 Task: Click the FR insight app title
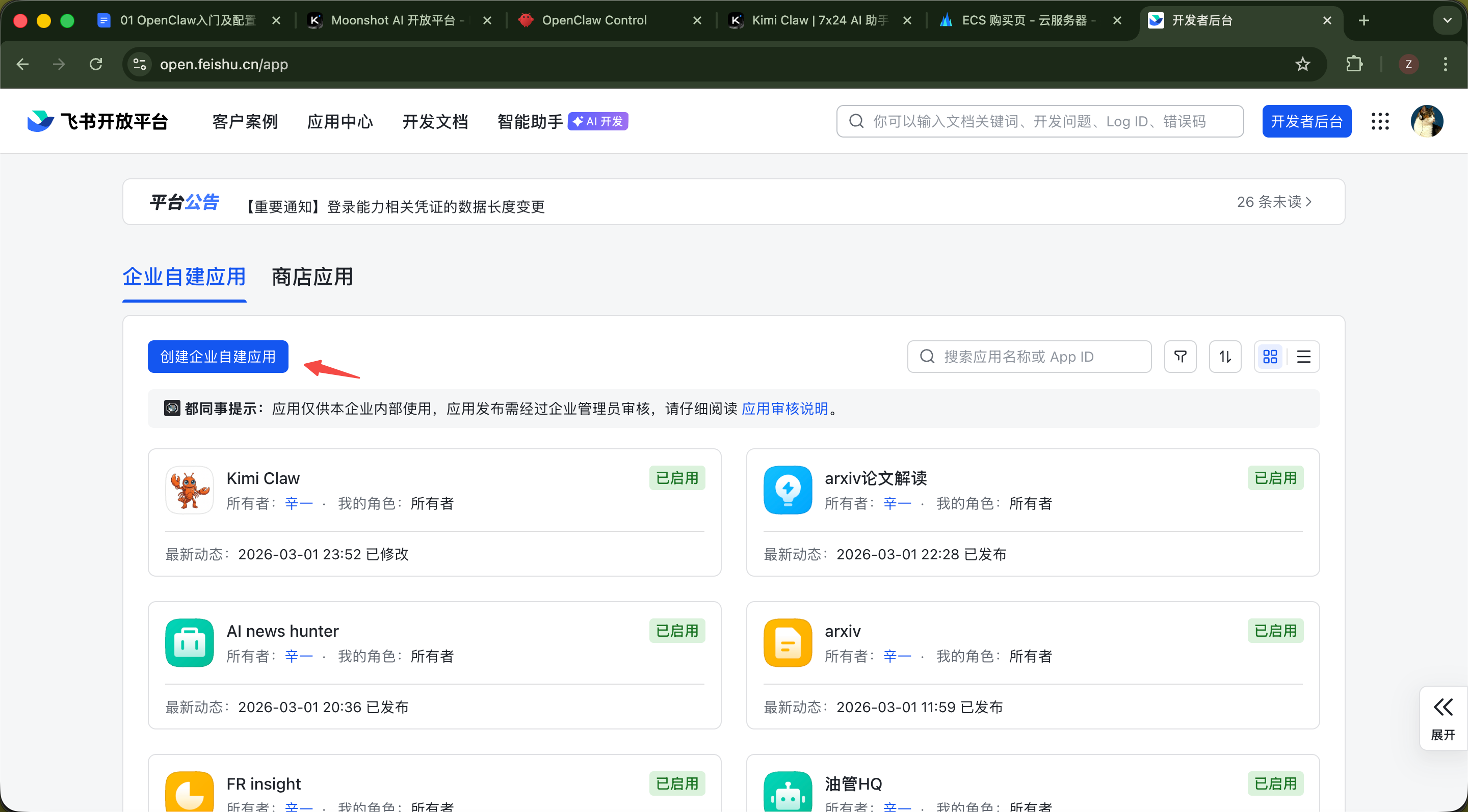point(264,783)
